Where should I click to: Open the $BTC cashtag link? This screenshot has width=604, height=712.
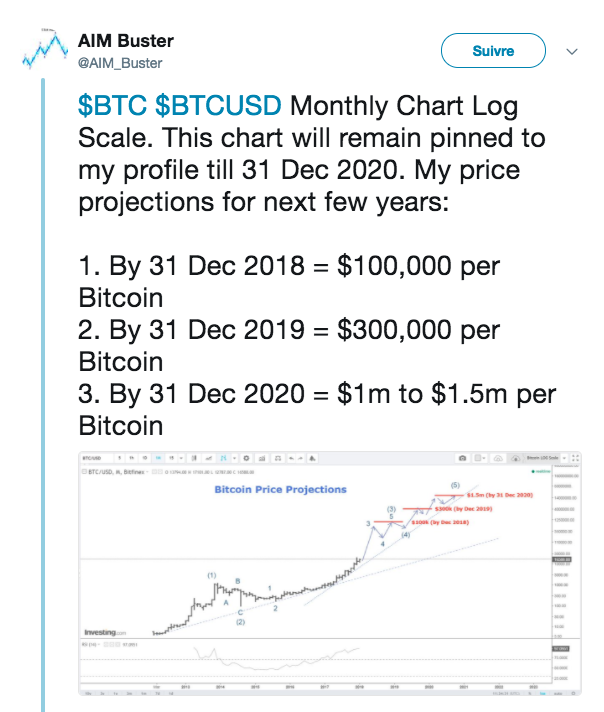pos(112,105)
